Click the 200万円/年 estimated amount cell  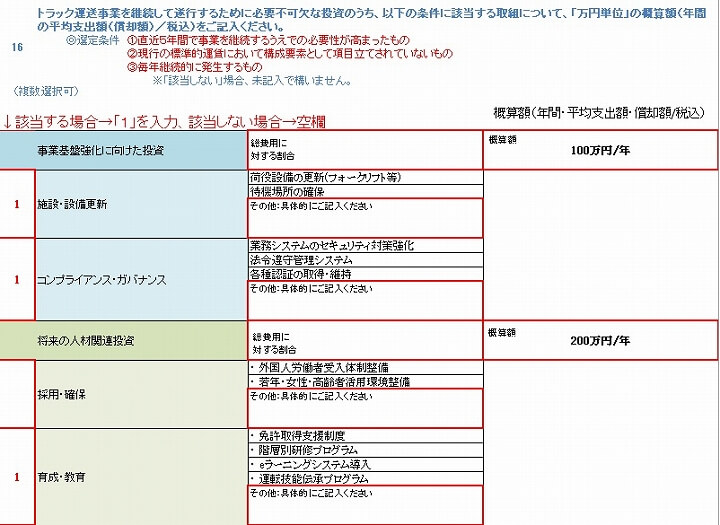pos(600,340)
